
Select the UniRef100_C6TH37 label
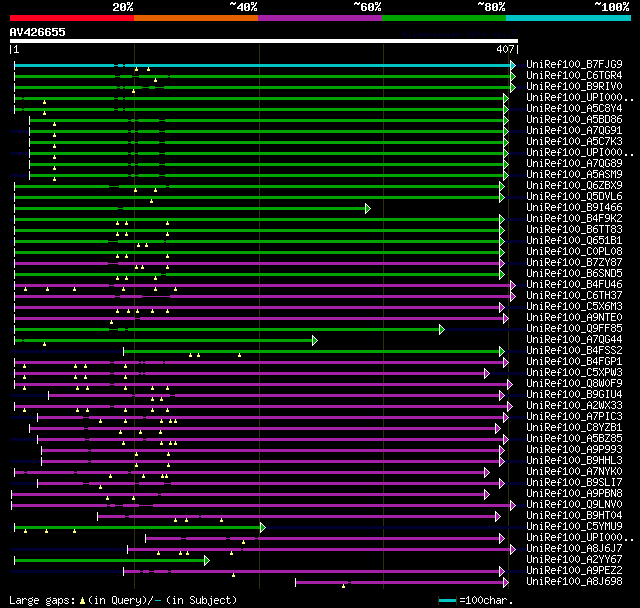(x=574, y=296)
